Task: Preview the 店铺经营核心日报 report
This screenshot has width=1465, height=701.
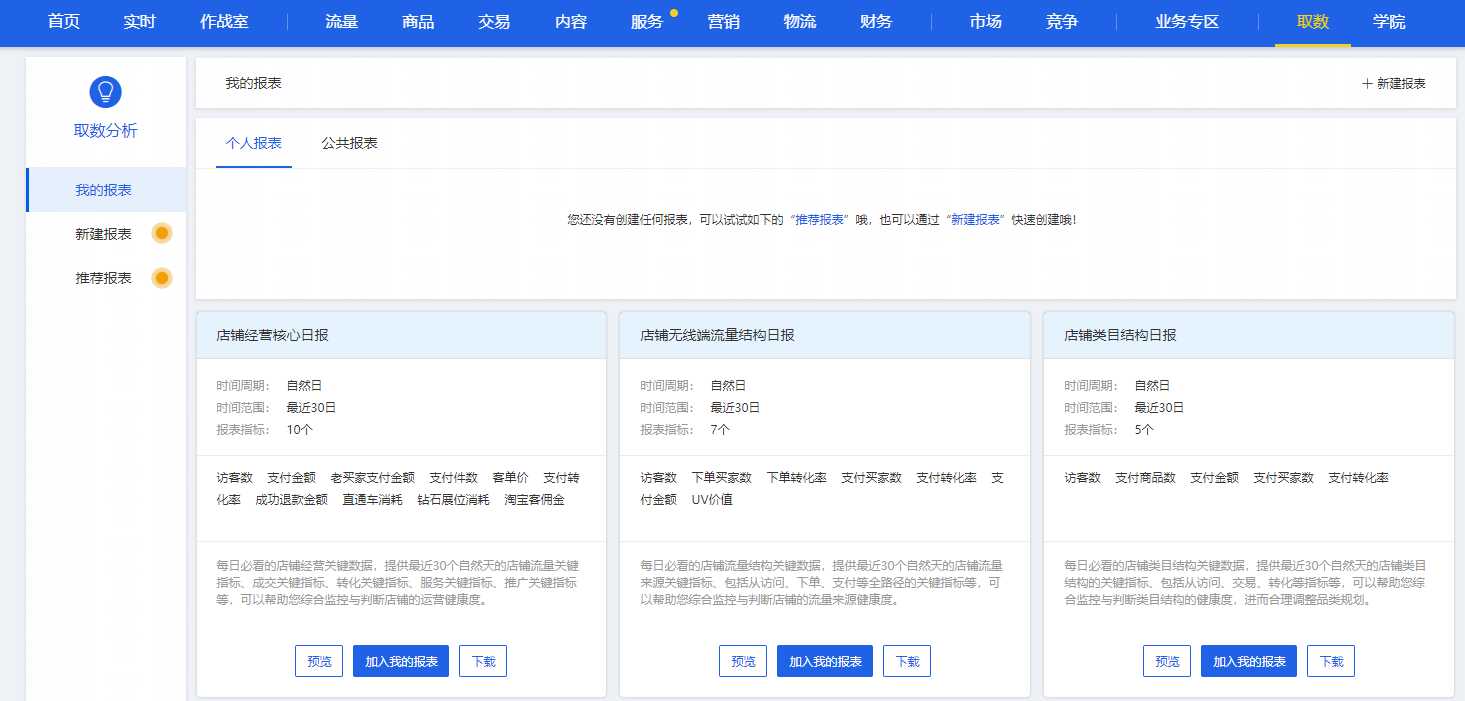Action: click(319, 661)
